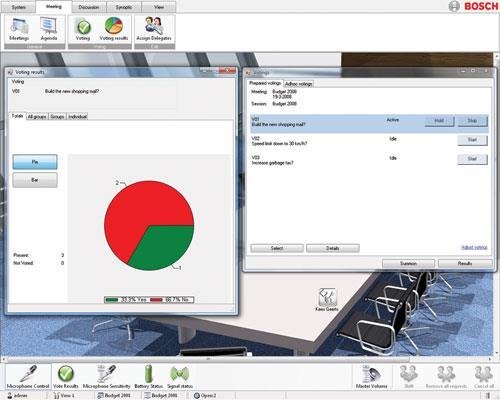Open the Discussion ribbon tab
The width and height of the screenshot is (500, 400).
tap(89, 7)
